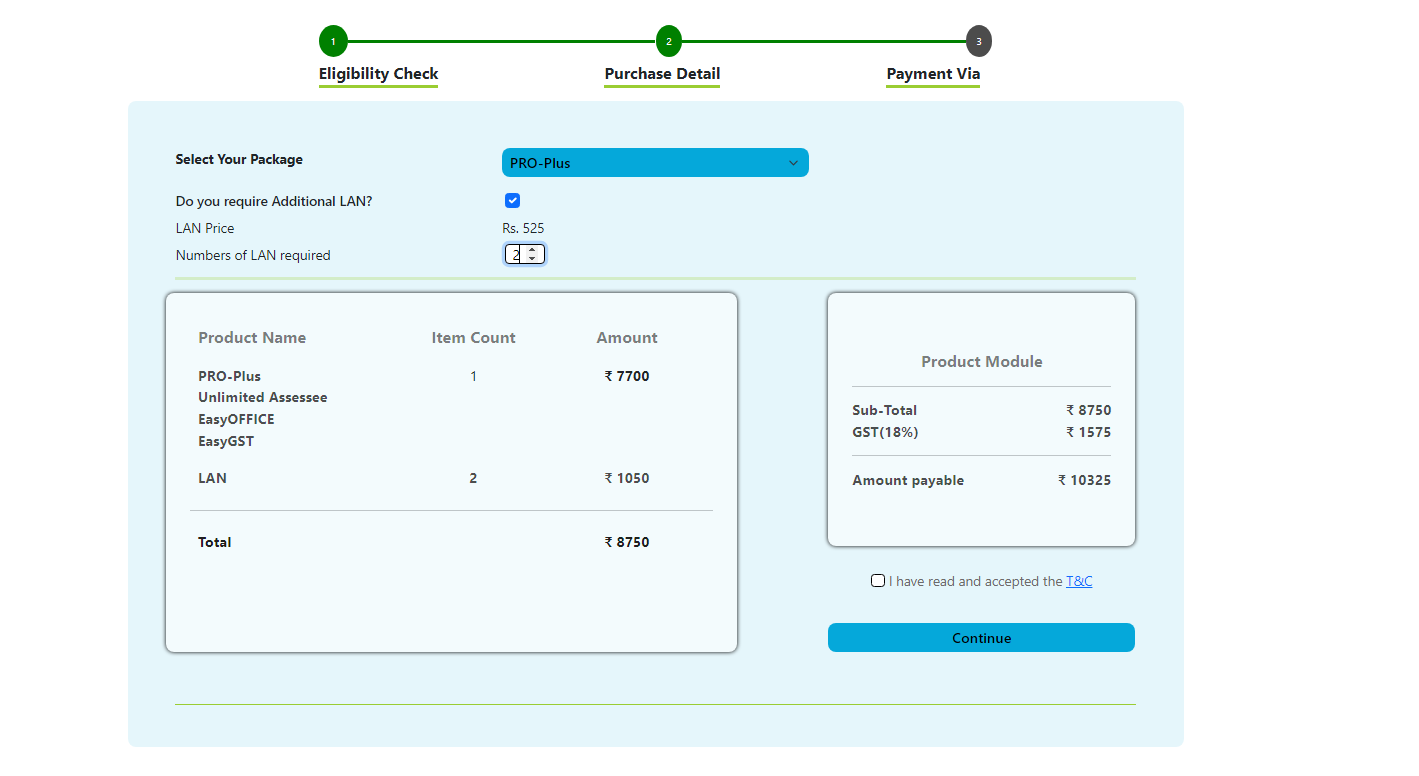Viewport: 1419px width, 776px height.
Task: Select the Payment Via step label
Action: click(933, 74)
